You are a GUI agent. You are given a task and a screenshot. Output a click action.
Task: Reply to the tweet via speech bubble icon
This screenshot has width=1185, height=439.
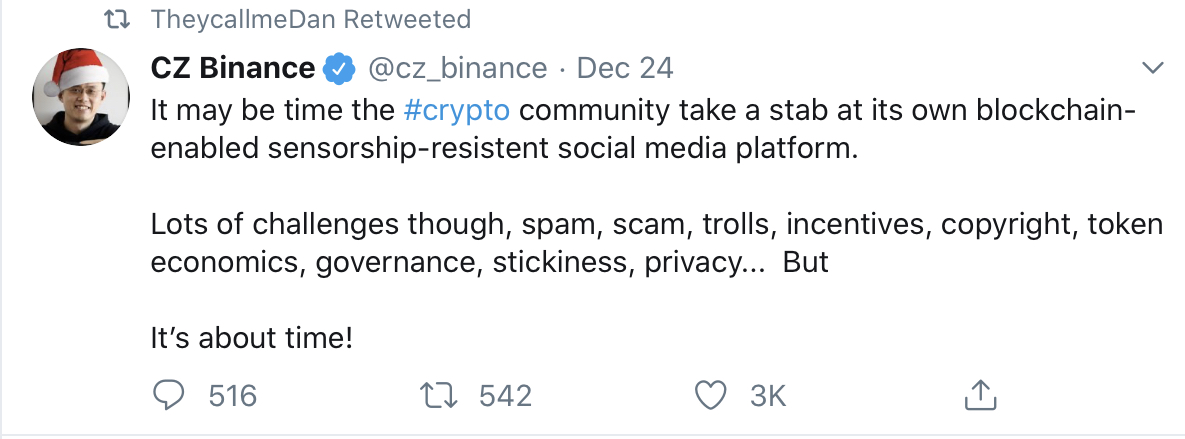point(169,395)
